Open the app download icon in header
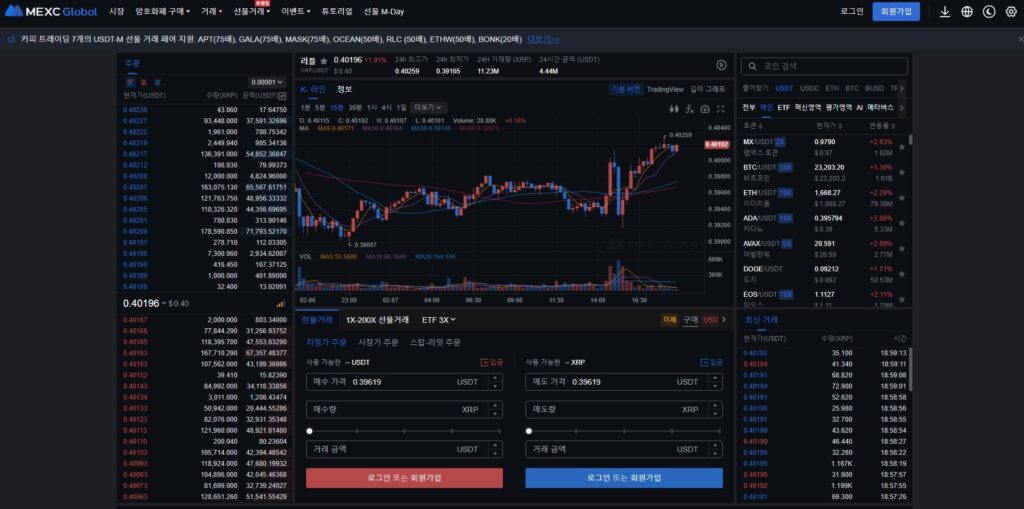 (944, 12)
